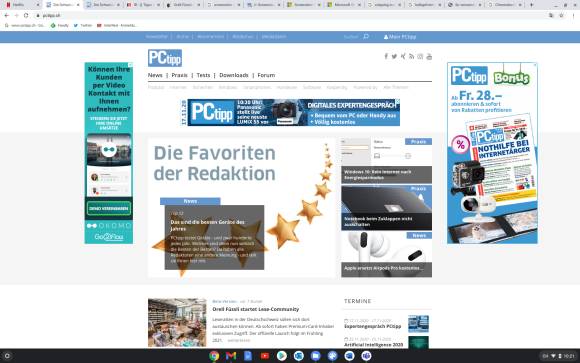This screenshot has width=580, height=363.
Task: Reload the page with the refresh icon
Action: (26, 16)
